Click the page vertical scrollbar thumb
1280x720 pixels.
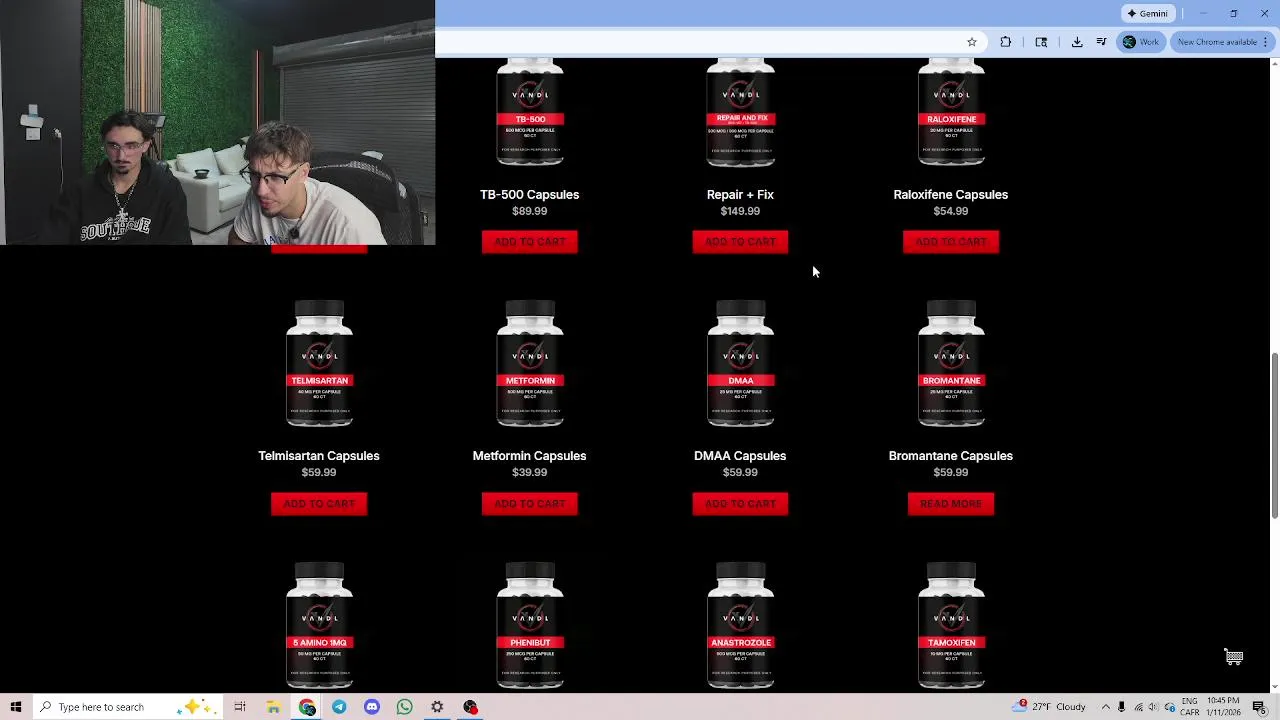[1274, 436]
